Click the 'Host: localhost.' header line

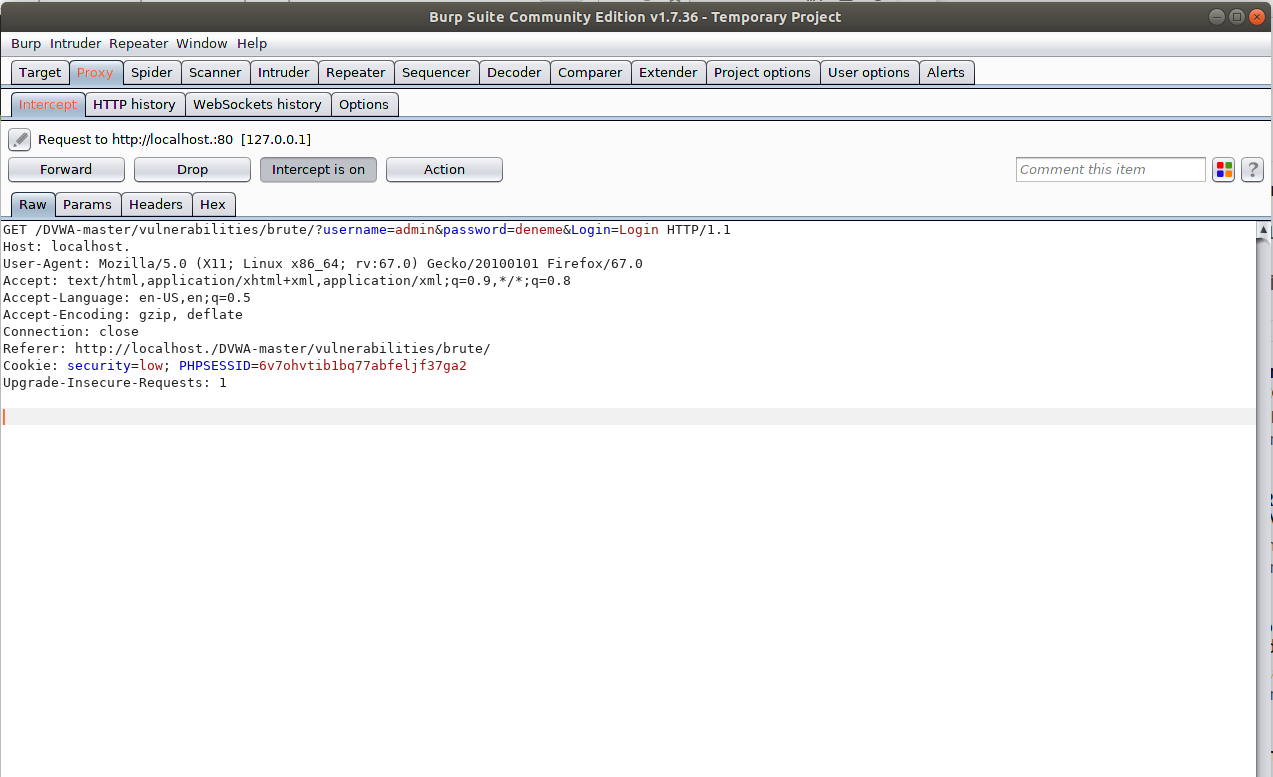[x=67, y=247]
